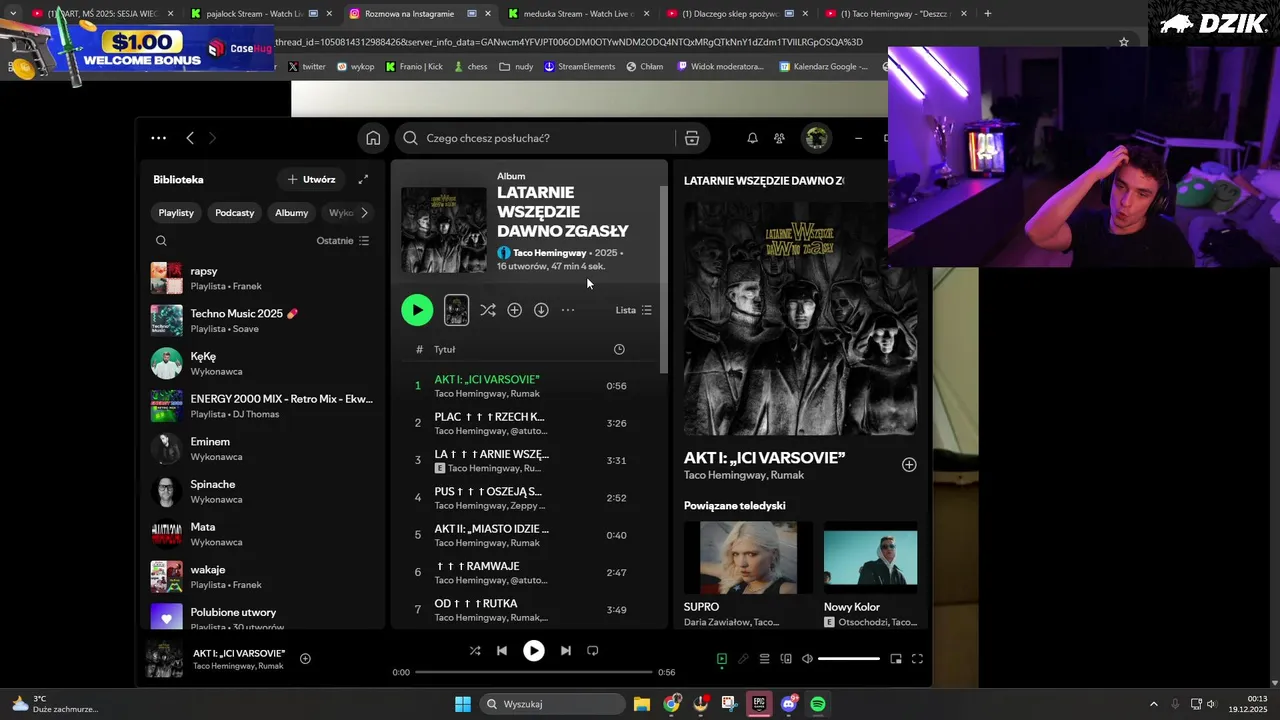Toggle shuffle in the player bar

pos(475,650)
